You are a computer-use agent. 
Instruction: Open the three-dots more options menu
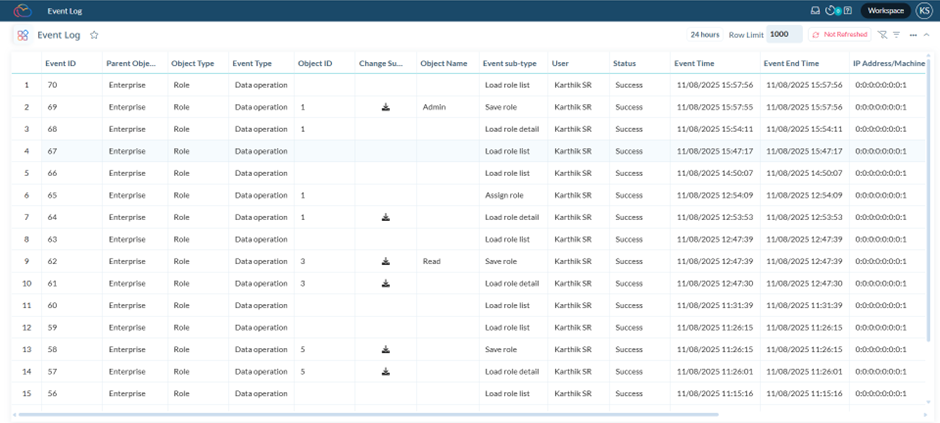pos(913,35)
